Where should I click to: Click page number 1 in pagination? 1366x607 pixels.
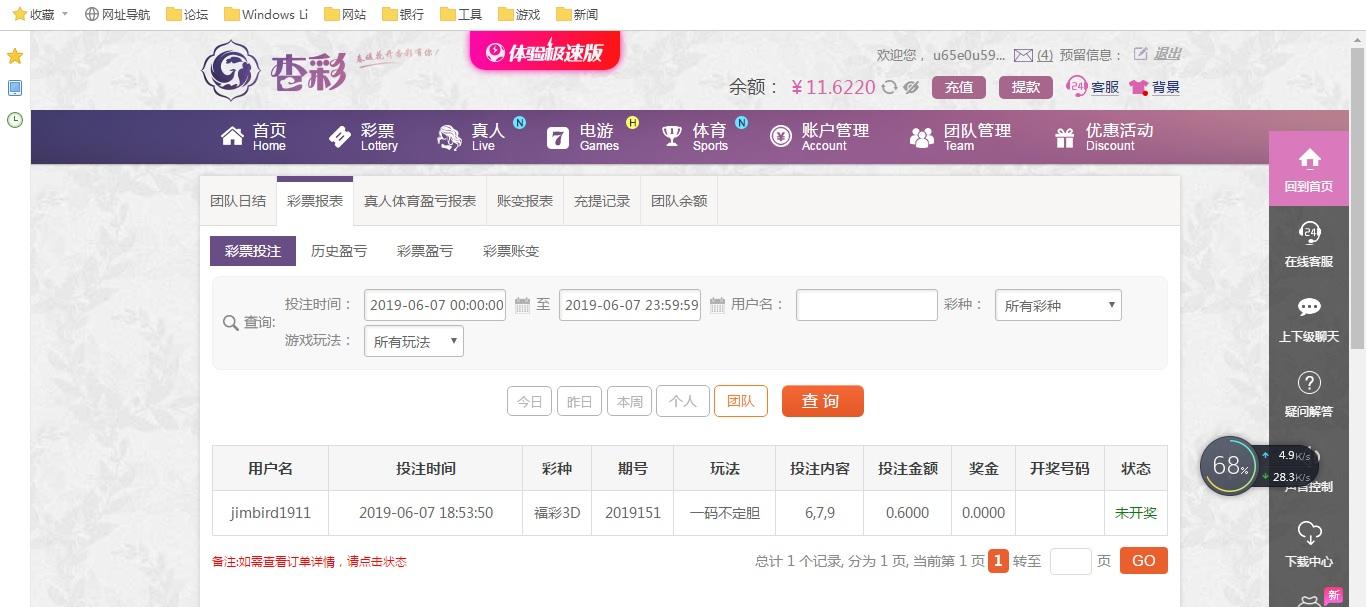(x=998, y=561)
